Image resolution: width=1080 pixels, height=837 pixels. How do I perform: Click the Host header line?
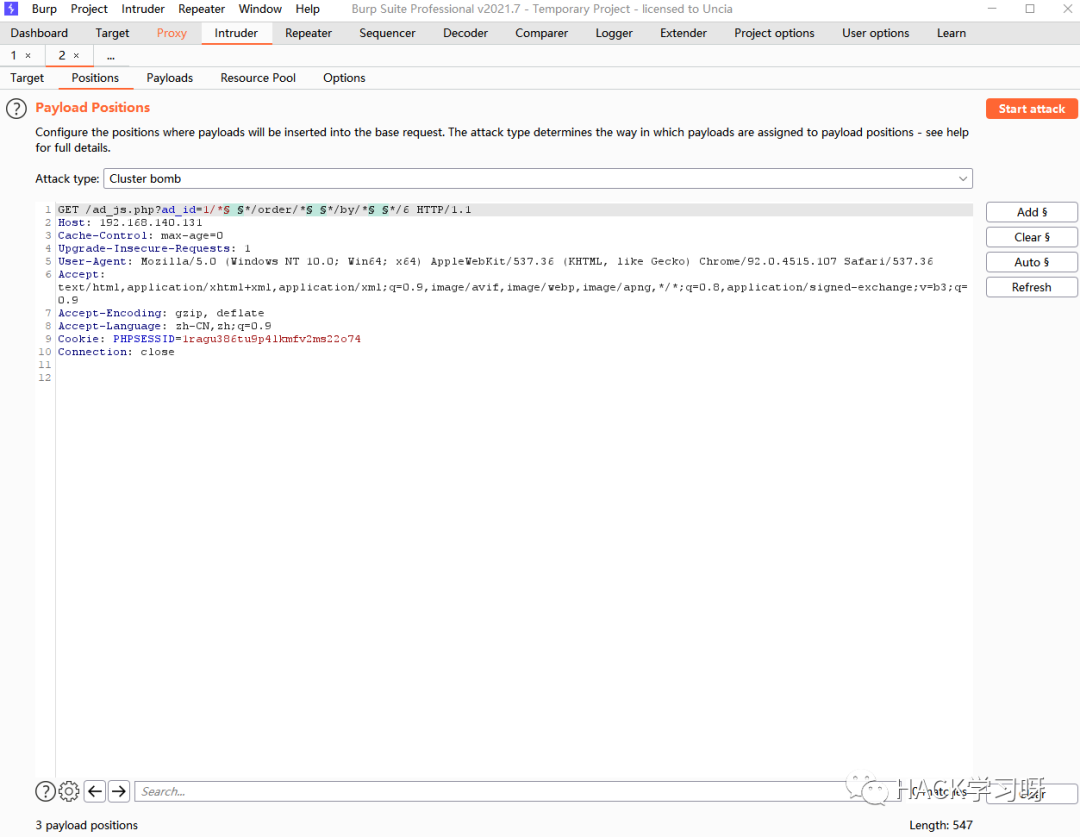coord(130,223)
